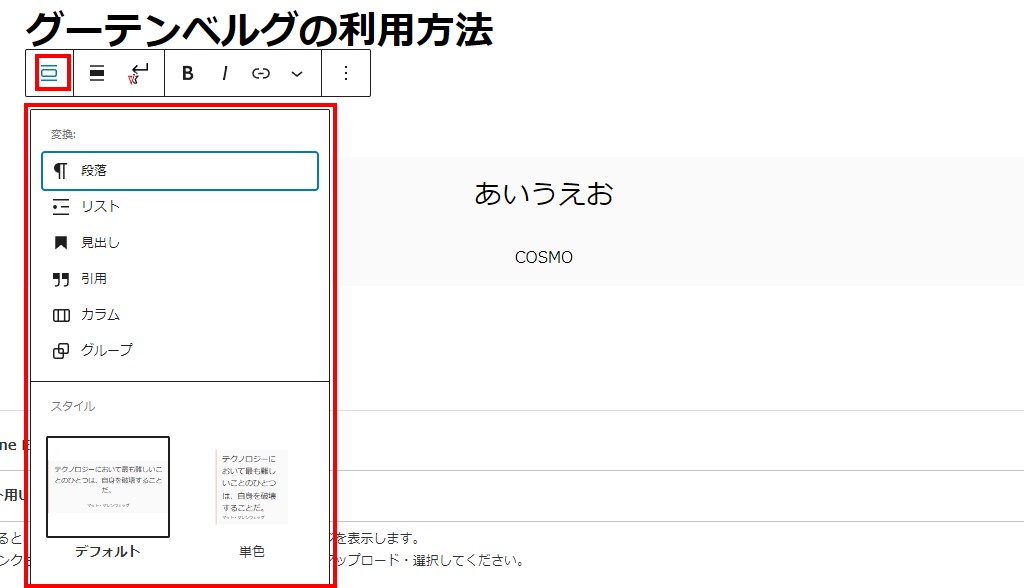Click the グーテンベルグの利用方法 post title
The height and width of the screenshot is (588, 1024).
pyautogui.click(x=258, y=28)
